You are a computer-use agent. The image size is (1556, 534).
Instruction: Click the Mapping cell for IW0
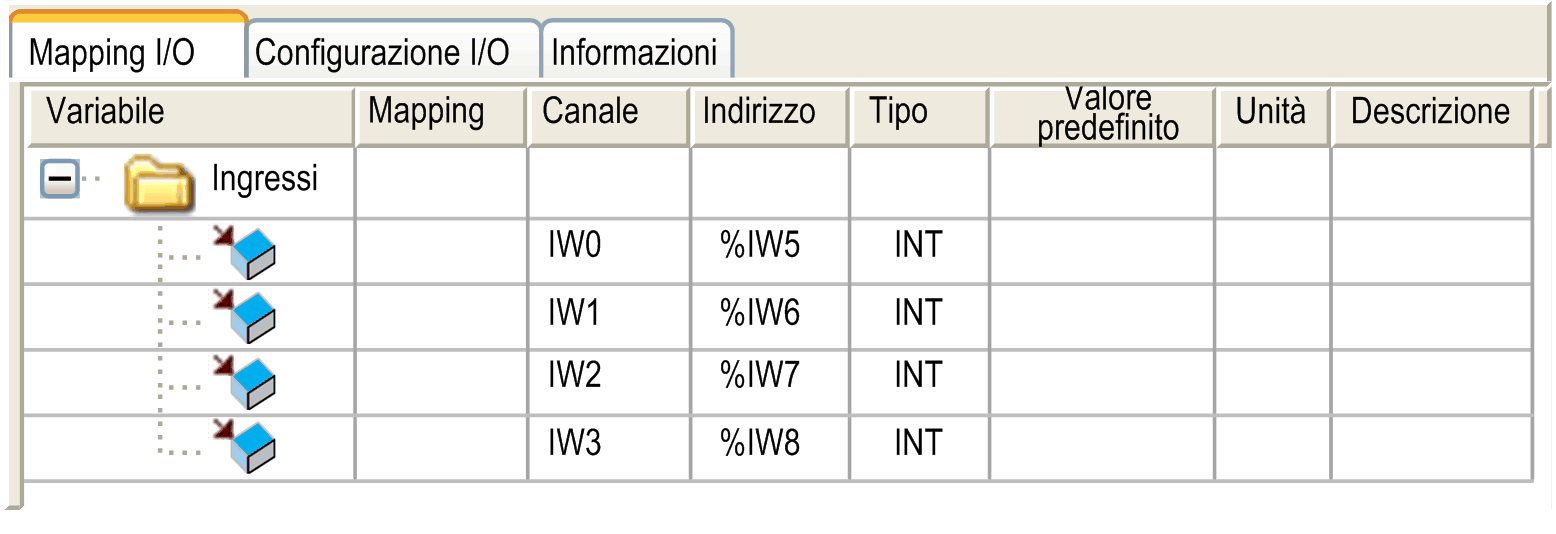pyautogui.click(x=441, y=251)
